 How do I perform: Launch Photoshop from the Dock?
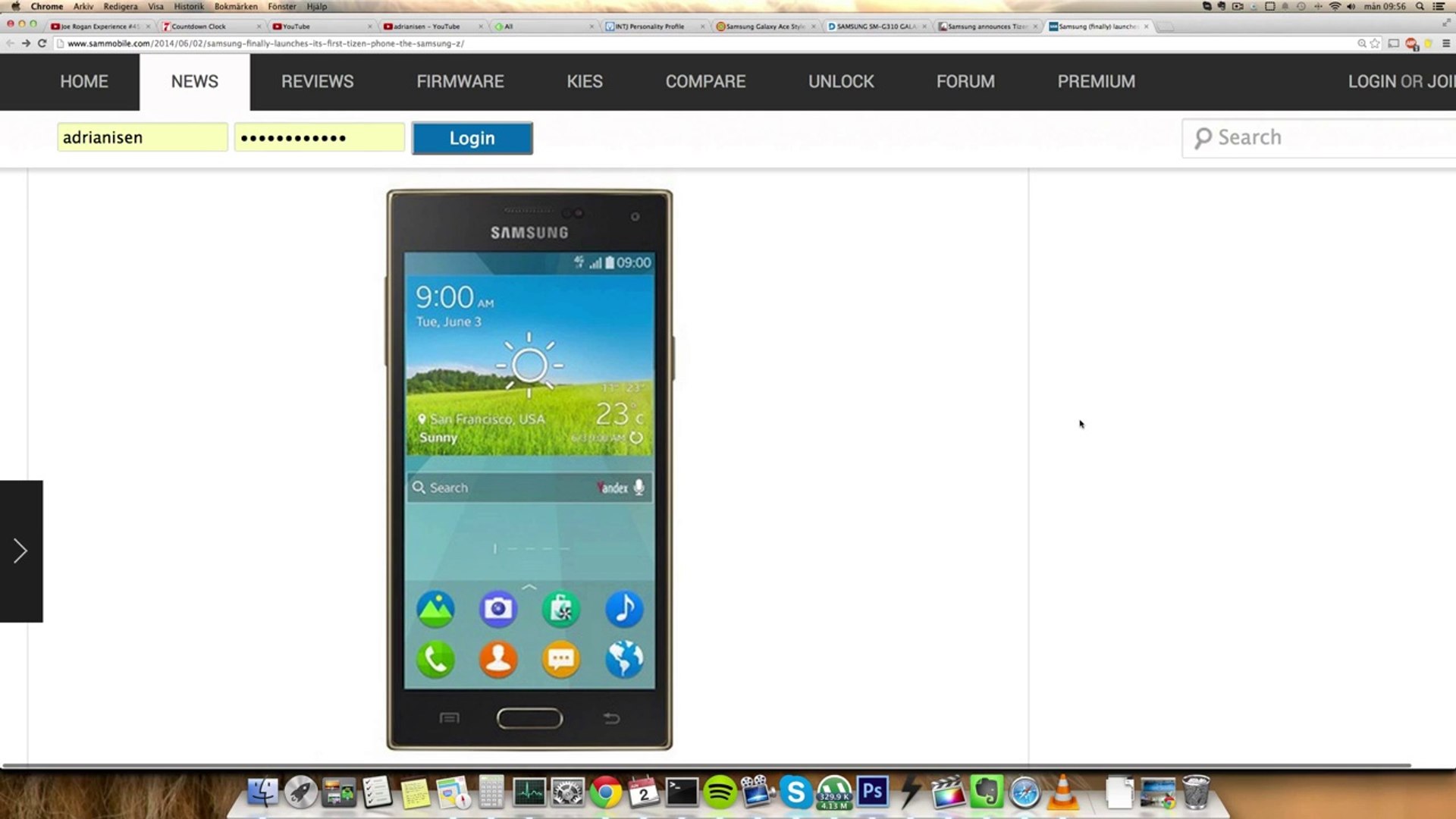point(871,793)
